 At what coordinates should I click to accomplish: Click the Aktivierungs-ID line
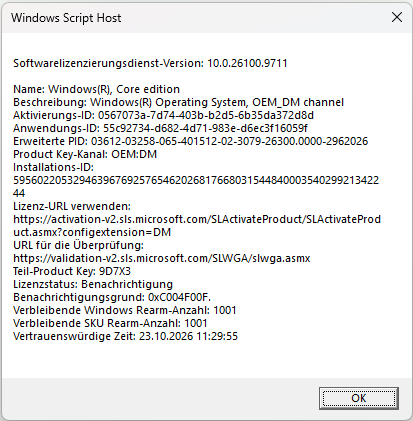point(163,115)
